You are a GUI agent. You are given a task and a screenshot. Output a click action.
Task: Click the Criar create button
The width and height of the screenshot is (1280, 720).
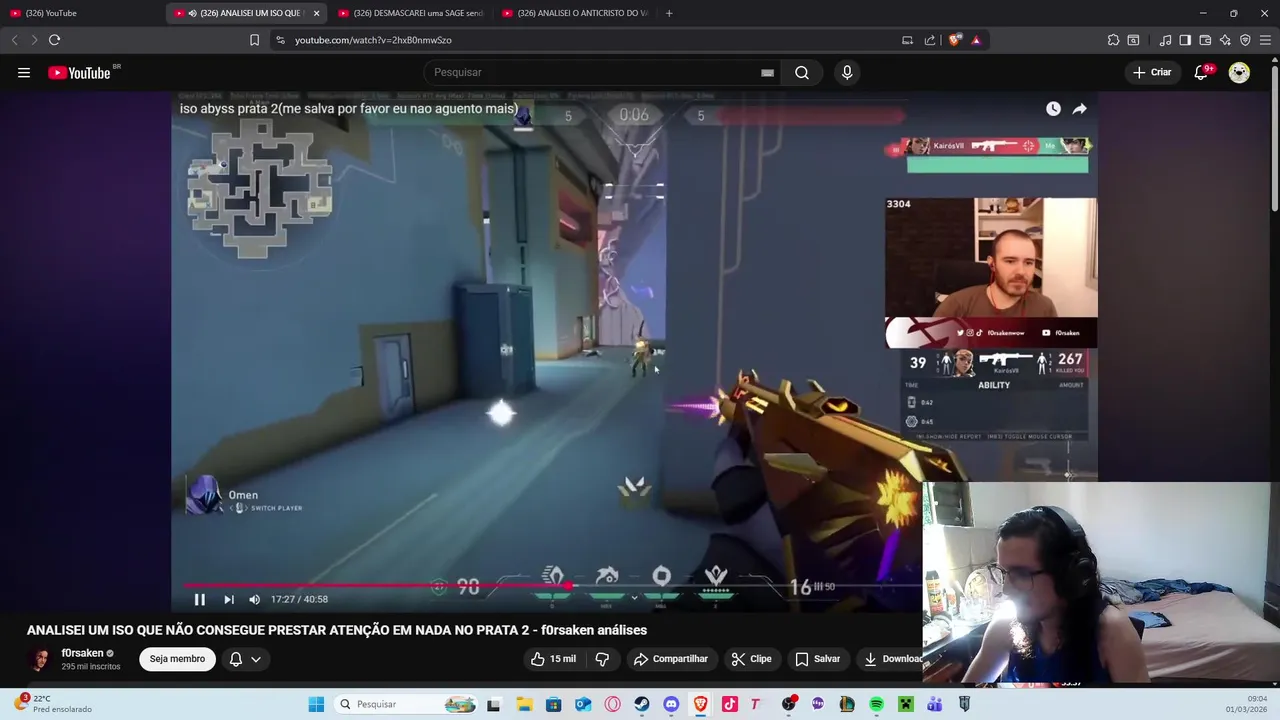pos(1152,72)
